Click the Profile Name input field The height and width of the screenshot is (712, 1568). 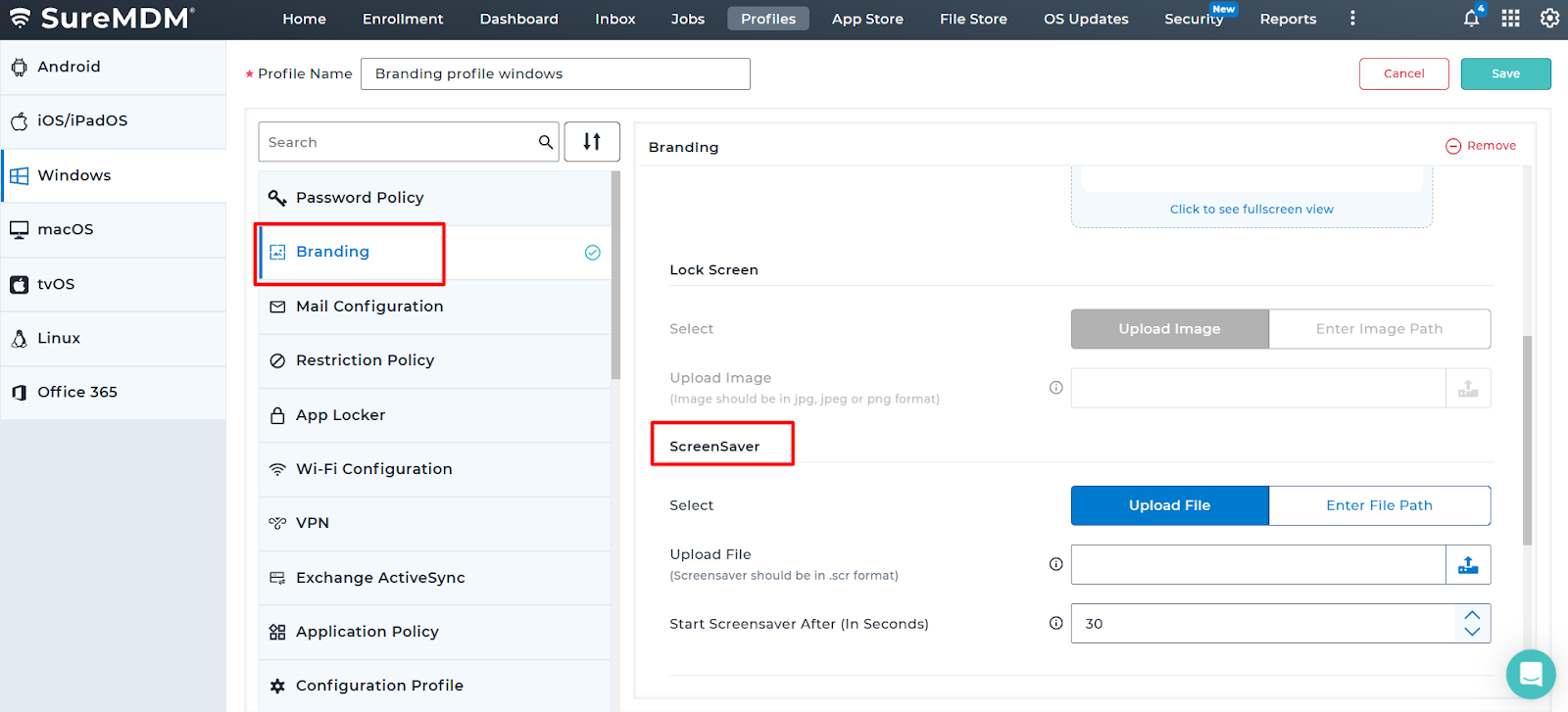(x=555, y=73)
